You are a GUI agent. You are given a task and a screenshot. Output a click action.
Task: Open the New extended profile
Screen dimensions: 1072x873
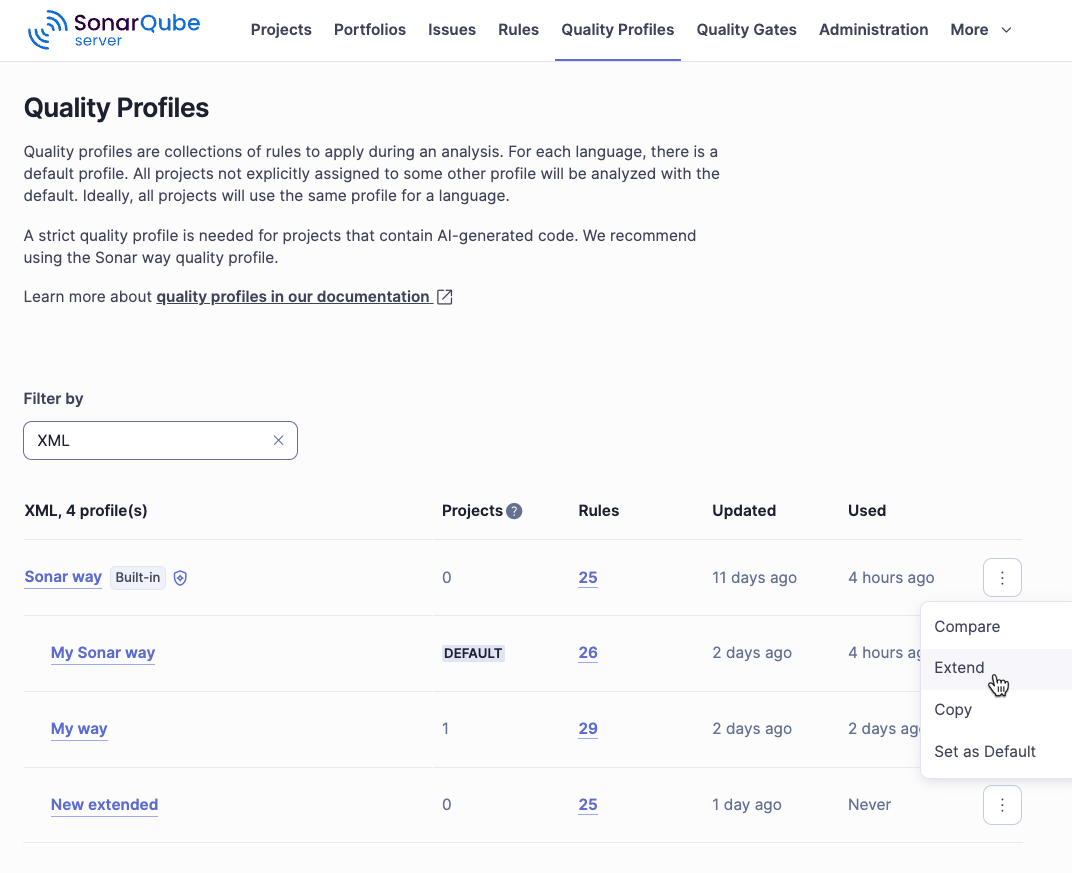104,804
